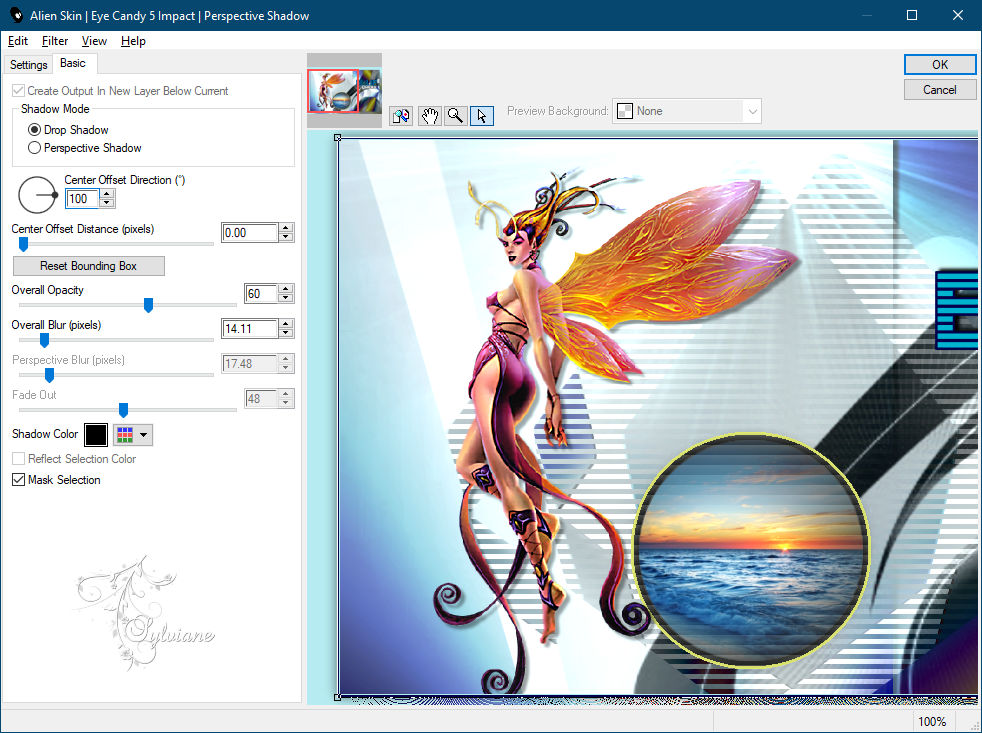This screenshot has width=982, height=733.
Task: Click the Center Offset Direction input field
Action: pyautogui.click(x=83, y=199)
